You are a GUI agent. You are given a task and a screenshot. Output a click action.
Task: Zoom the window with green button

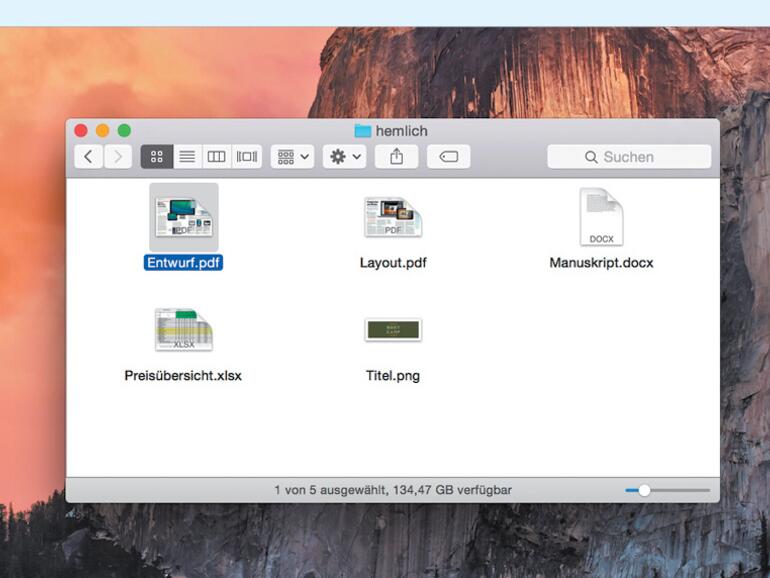[x=124, y=131]
